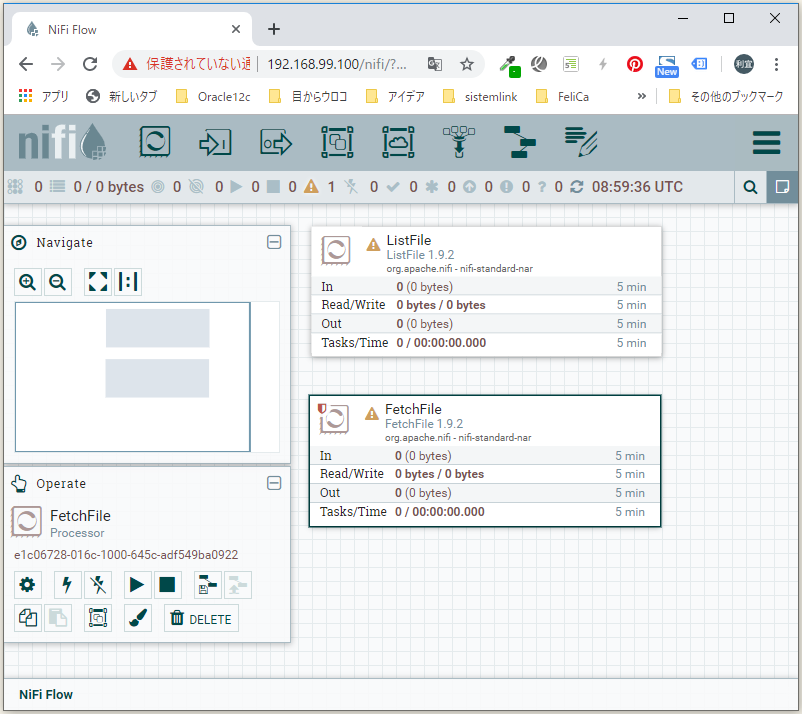
Task: Open the bulletin board icon
Action: click(x=782, y=187)
